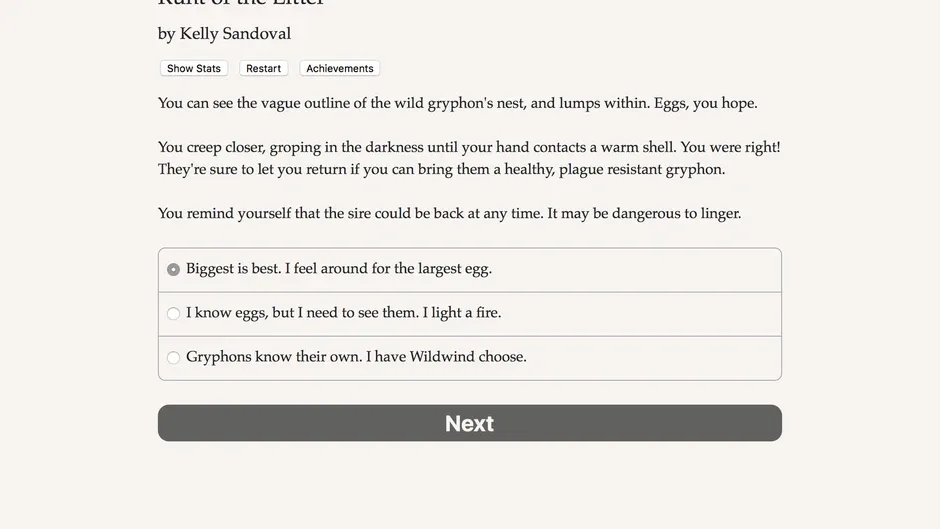940x529 pixels.
Task: Choose the "I light a fire" radio button
Action: (x=173, y=314)
